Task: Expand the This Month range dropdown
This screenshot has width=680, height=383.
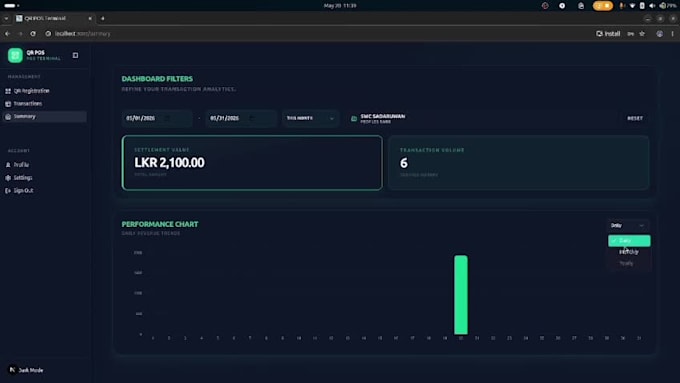Action: (x=310, y=118)
